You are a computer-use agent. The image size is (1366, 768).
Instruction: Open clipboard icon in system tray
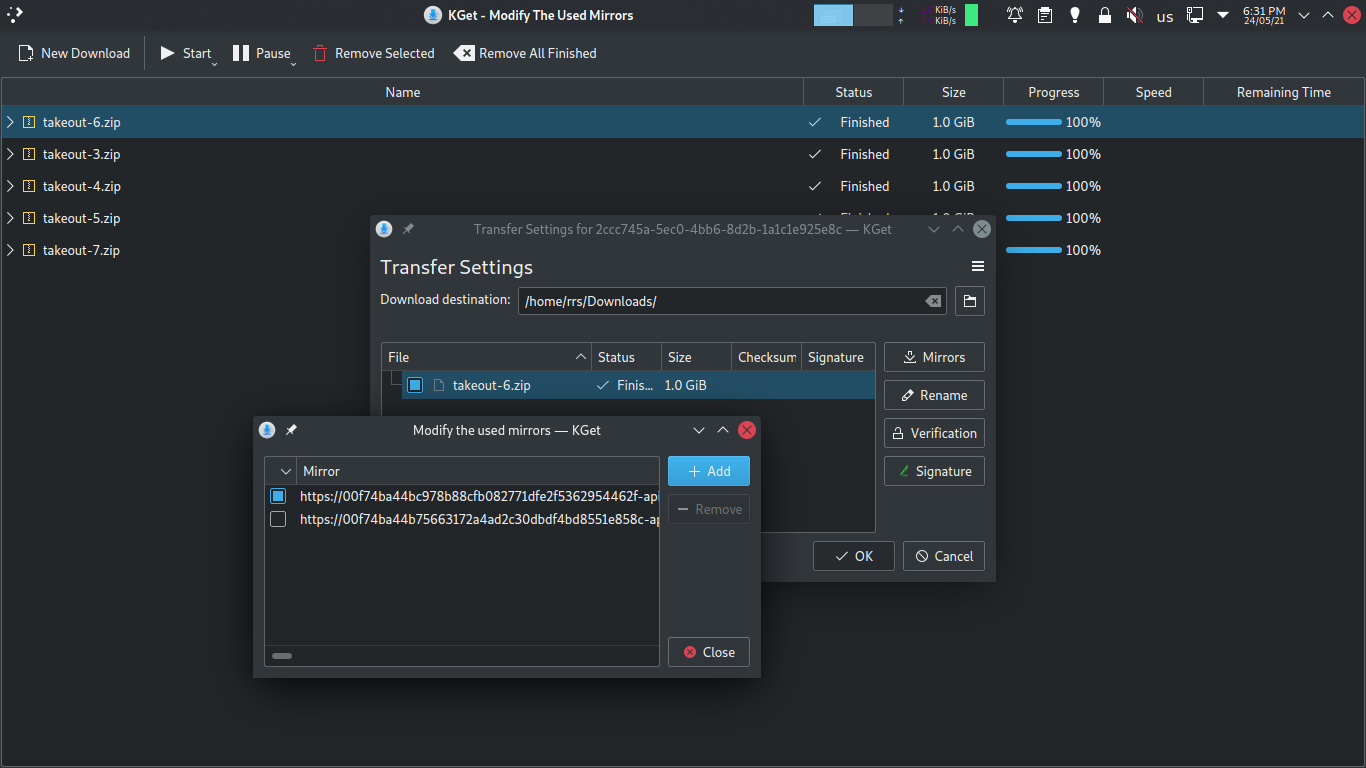pyautogui.click(x=1045, y=15)
